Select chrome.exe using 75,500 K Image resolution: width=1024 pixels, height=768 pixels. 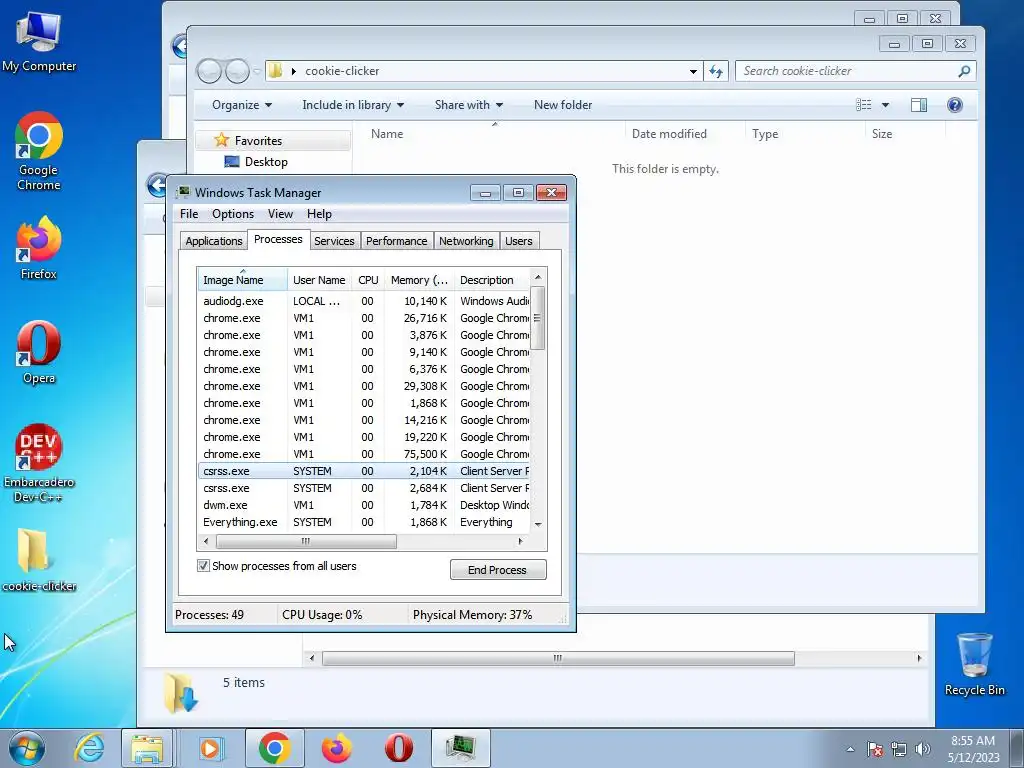(363, 454)
